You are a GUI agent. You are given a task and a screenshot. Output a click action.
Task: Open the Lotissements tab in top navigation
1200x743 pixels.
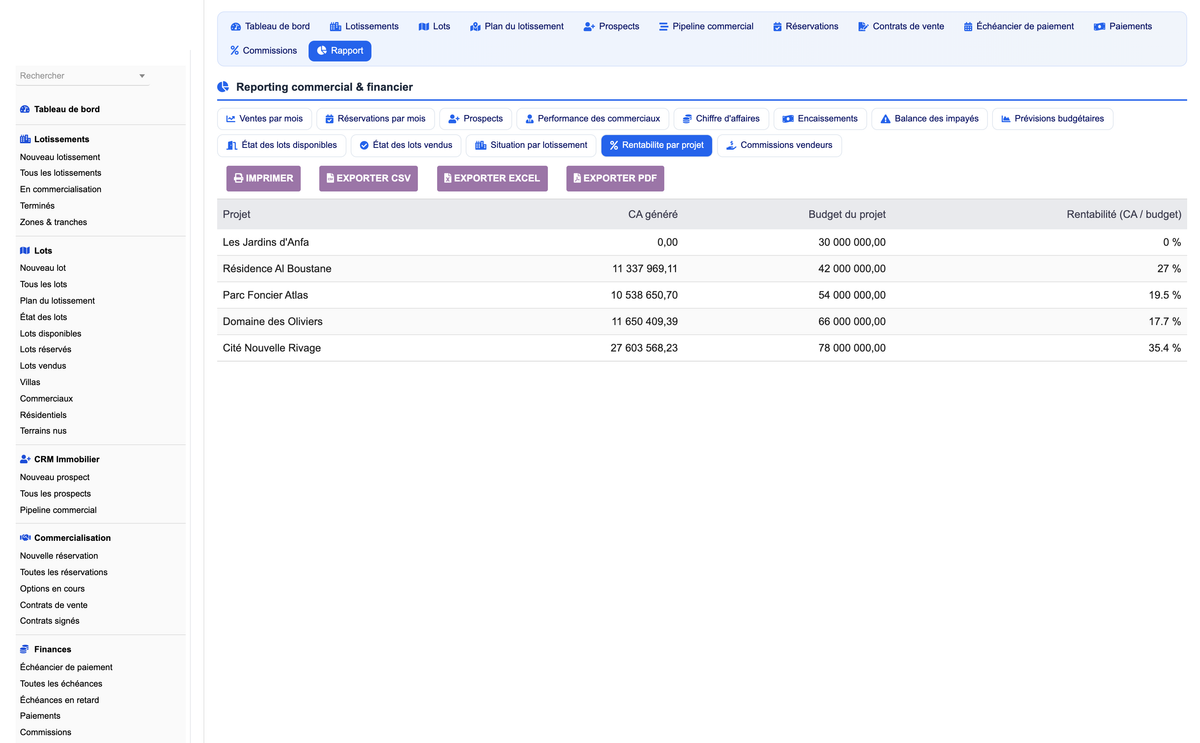point(364,26)
